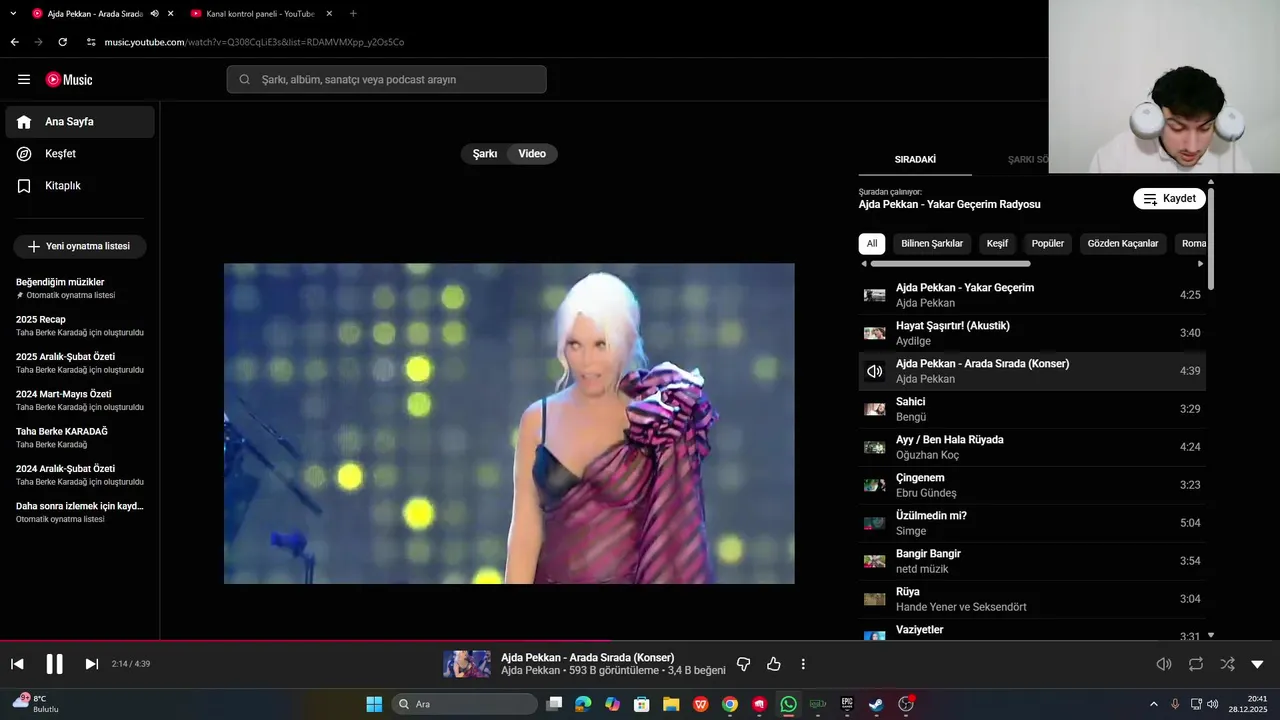Go to Ana Sayfa in sidebar
This screenshot has width=1280, height=720.
click(80, 122)
